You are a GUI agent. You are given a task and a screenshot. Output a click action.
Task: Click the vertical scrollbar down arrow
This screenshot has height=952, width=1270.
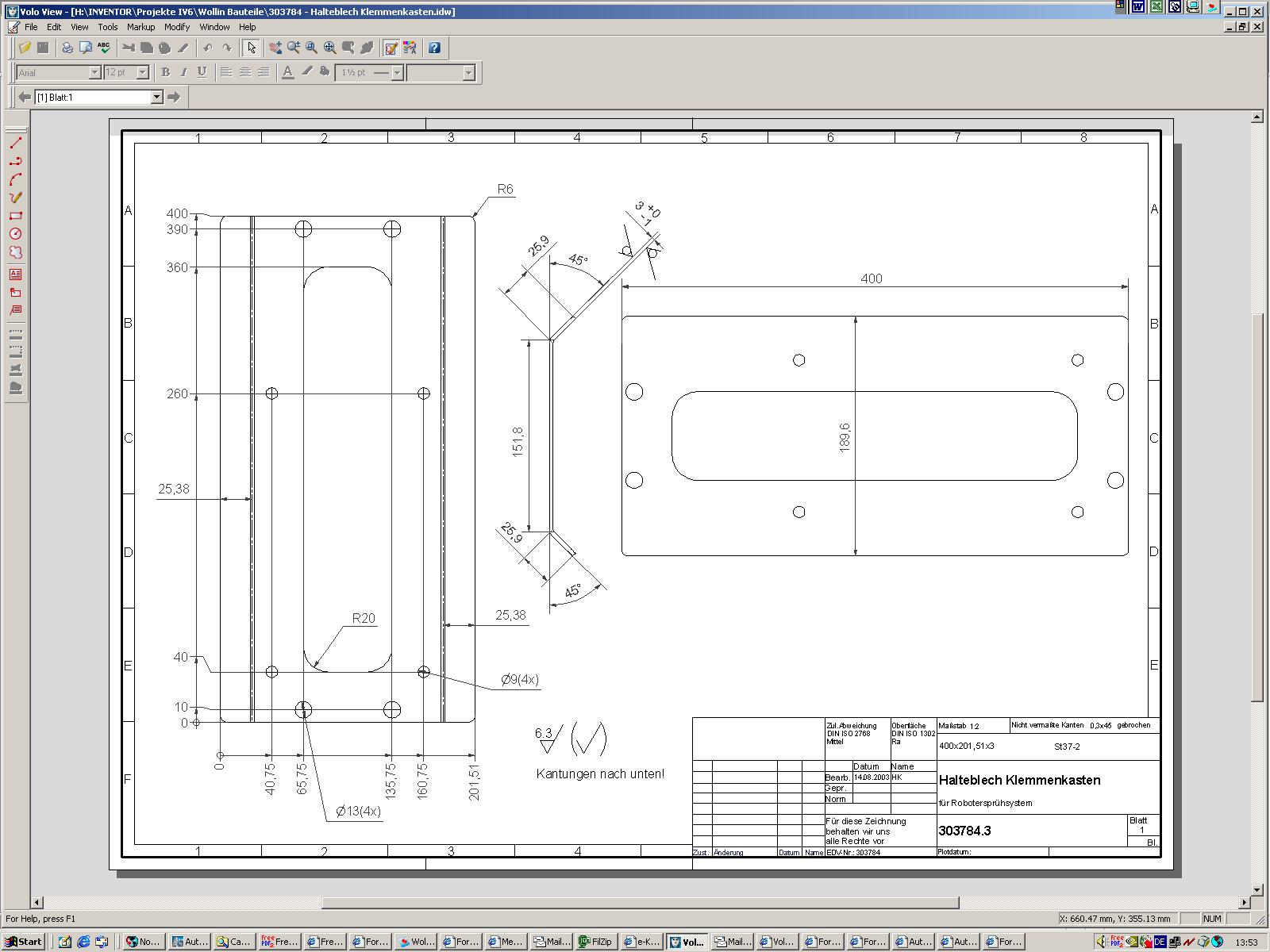(1257, 889)
